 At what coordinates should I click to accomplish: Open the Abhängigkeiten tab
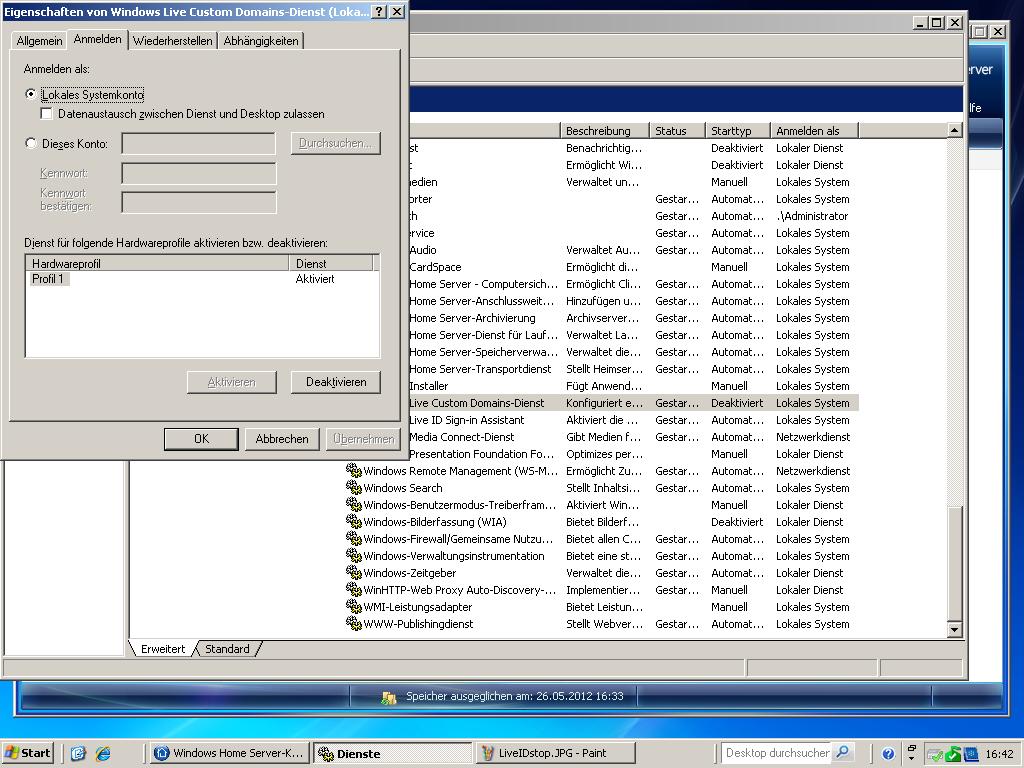point(261,40)
